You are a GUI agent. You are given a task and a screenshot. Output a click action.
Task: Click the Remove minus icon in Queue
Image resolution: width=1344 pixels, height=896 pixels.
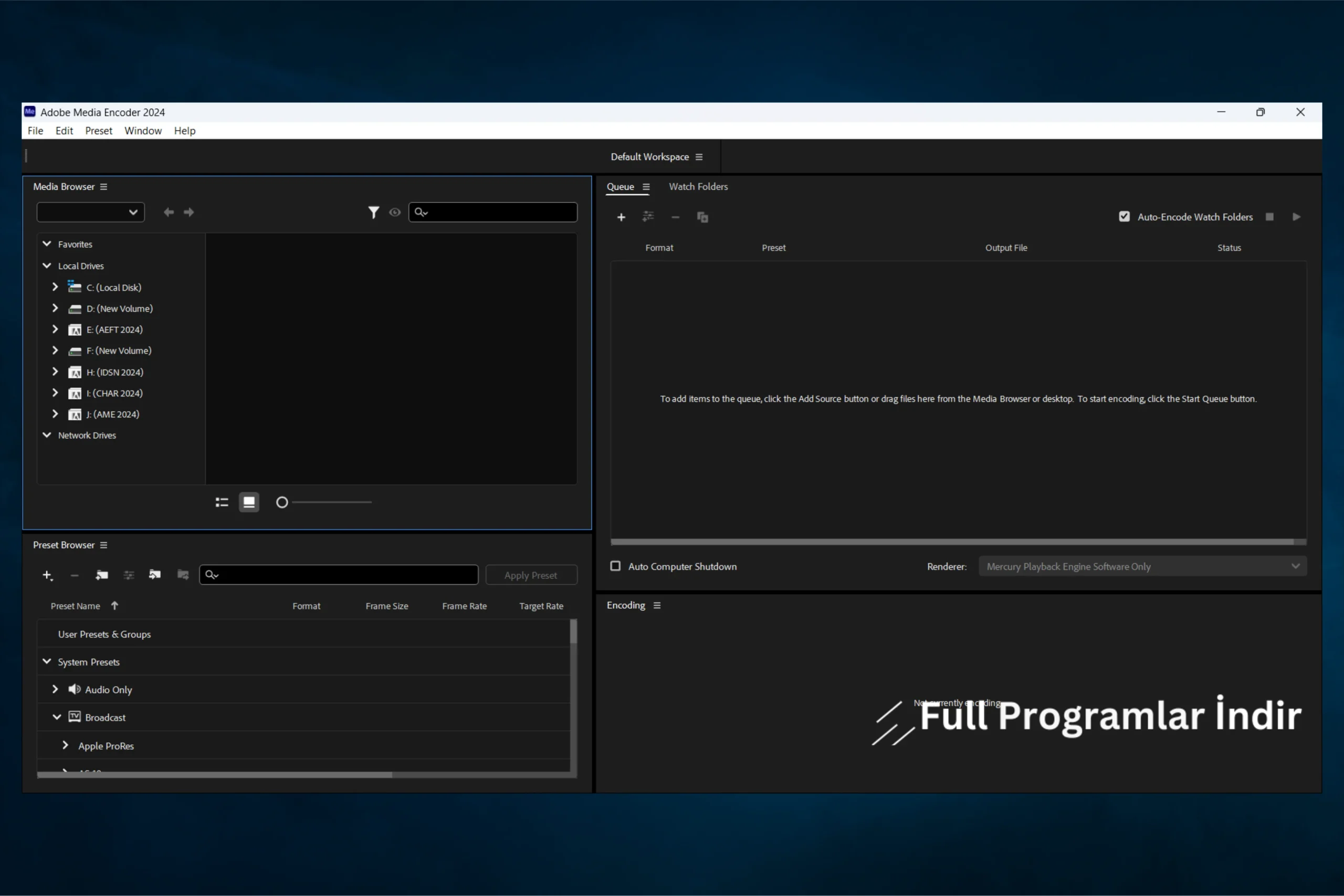pyautogui.click(x=676, y=217)
